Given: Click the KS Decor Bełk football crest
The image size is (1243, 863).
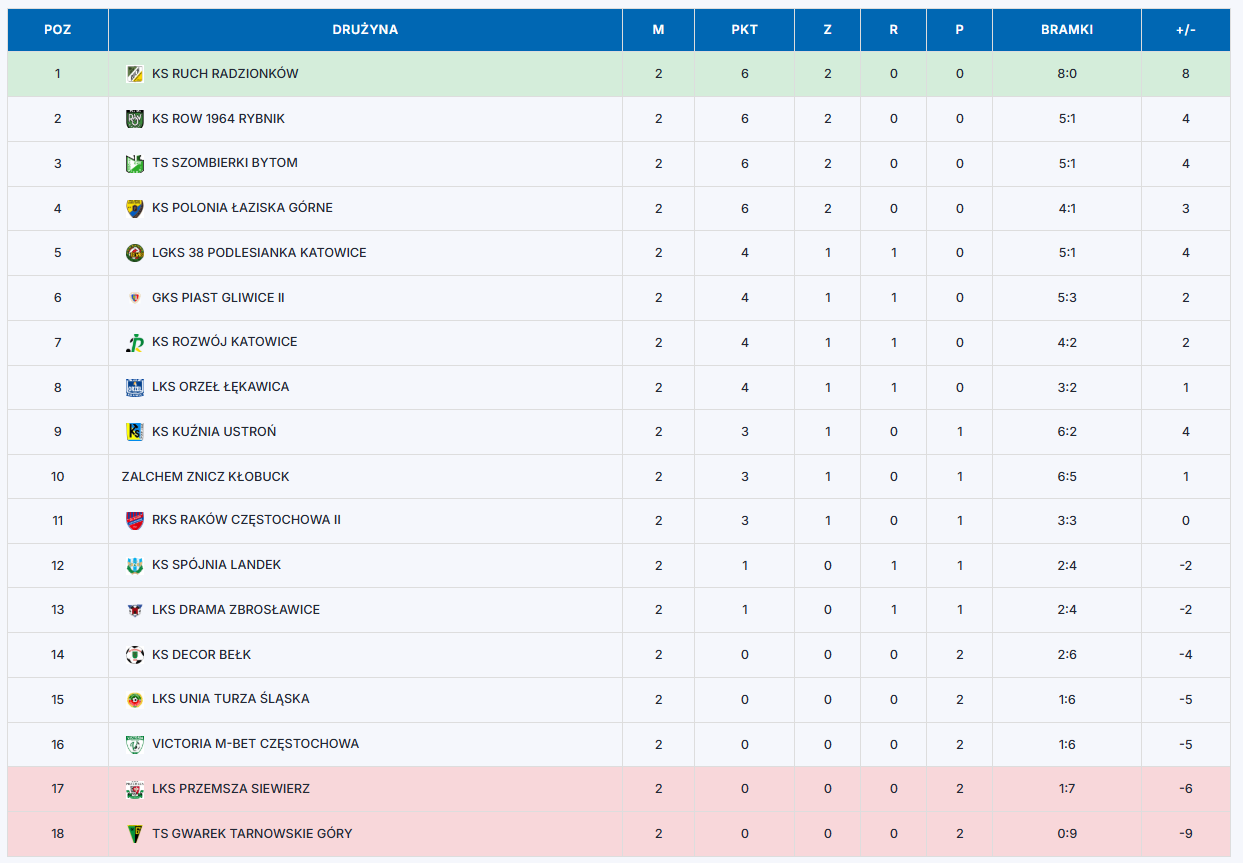Looking at the screenshot, I should coord(135,655).
